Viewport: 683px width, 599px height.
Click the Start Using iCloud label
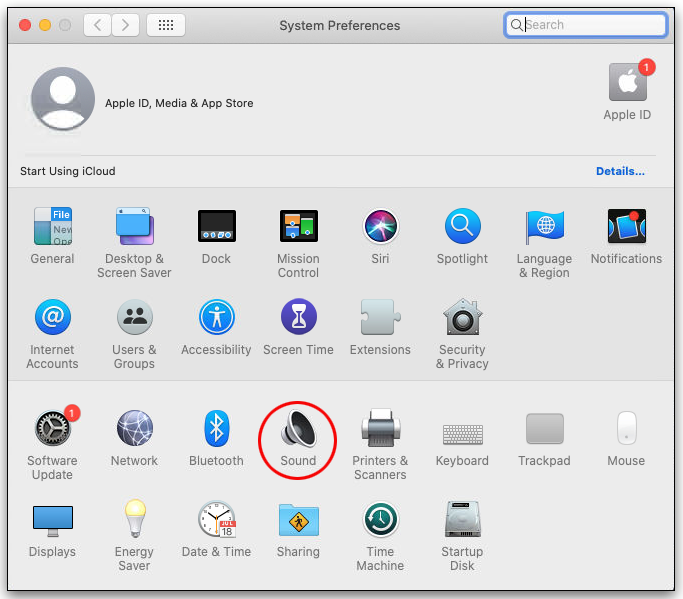68,171
